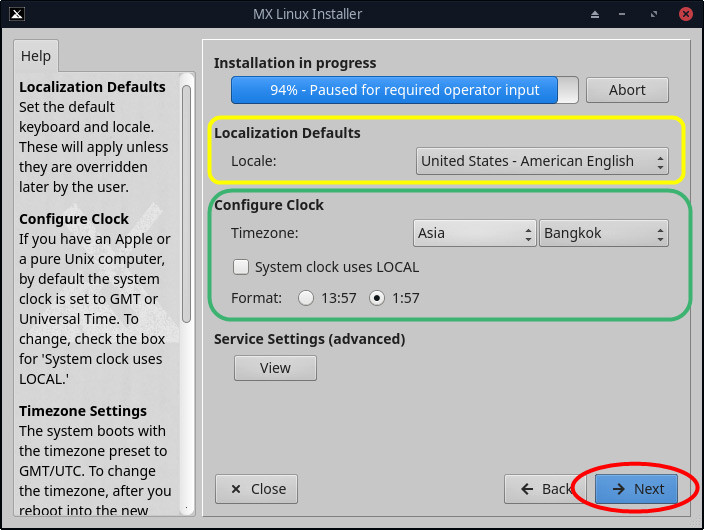View the advanced service settings

[275, 368]
